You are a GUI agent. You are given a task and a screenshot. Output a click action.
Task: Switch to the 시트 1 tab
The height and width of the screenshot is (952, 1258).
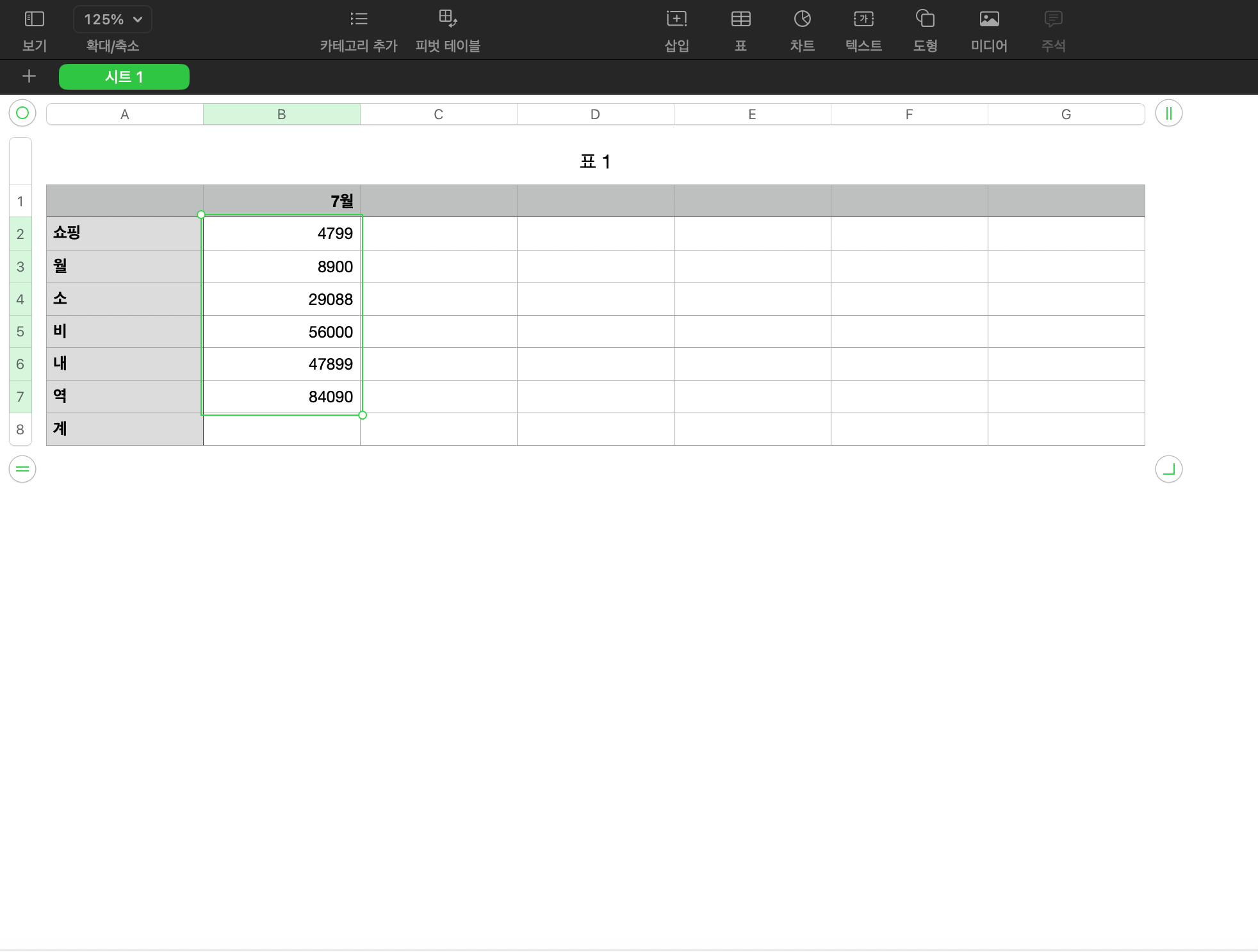(x=124, y=77)
